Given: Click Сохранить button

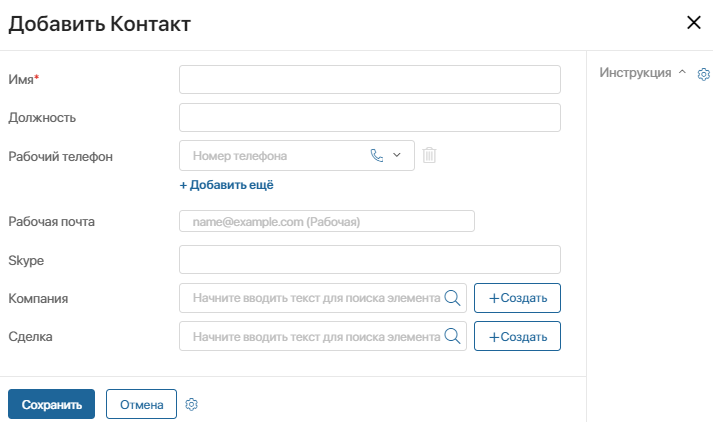Looking at the screenshot, I should tap(51, 404).
